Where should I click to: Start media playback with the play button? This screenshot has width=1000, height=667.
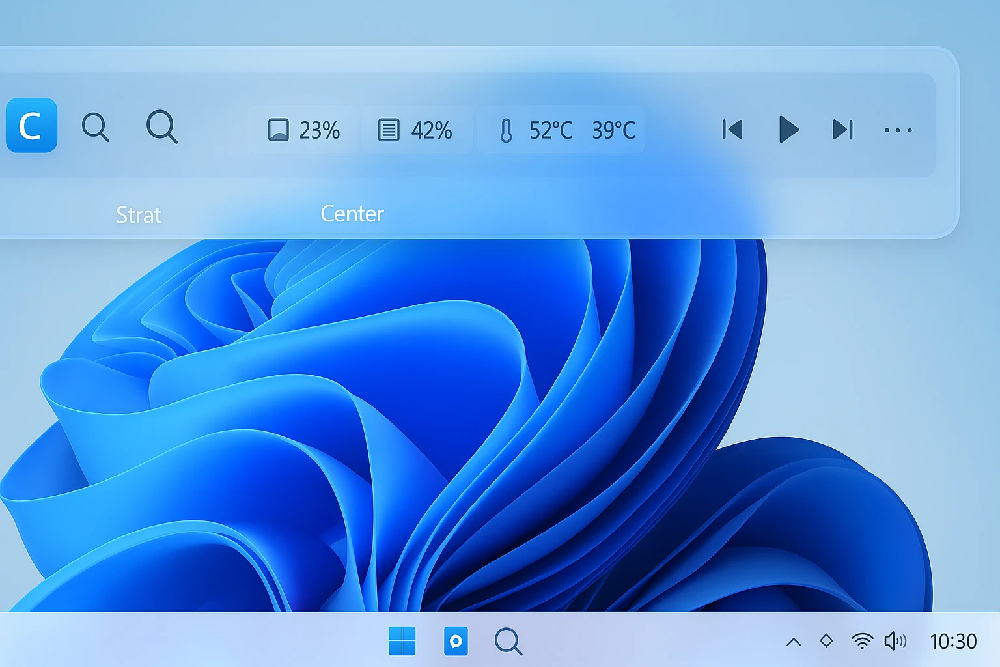click(788, 129)
